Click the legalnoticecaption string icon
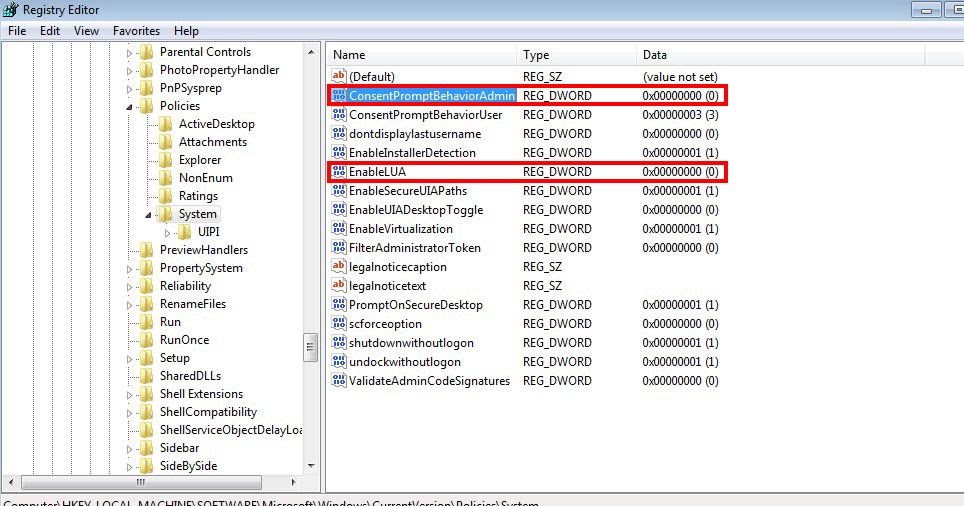Viewport: 964px width, 506px height. (339, 266)
